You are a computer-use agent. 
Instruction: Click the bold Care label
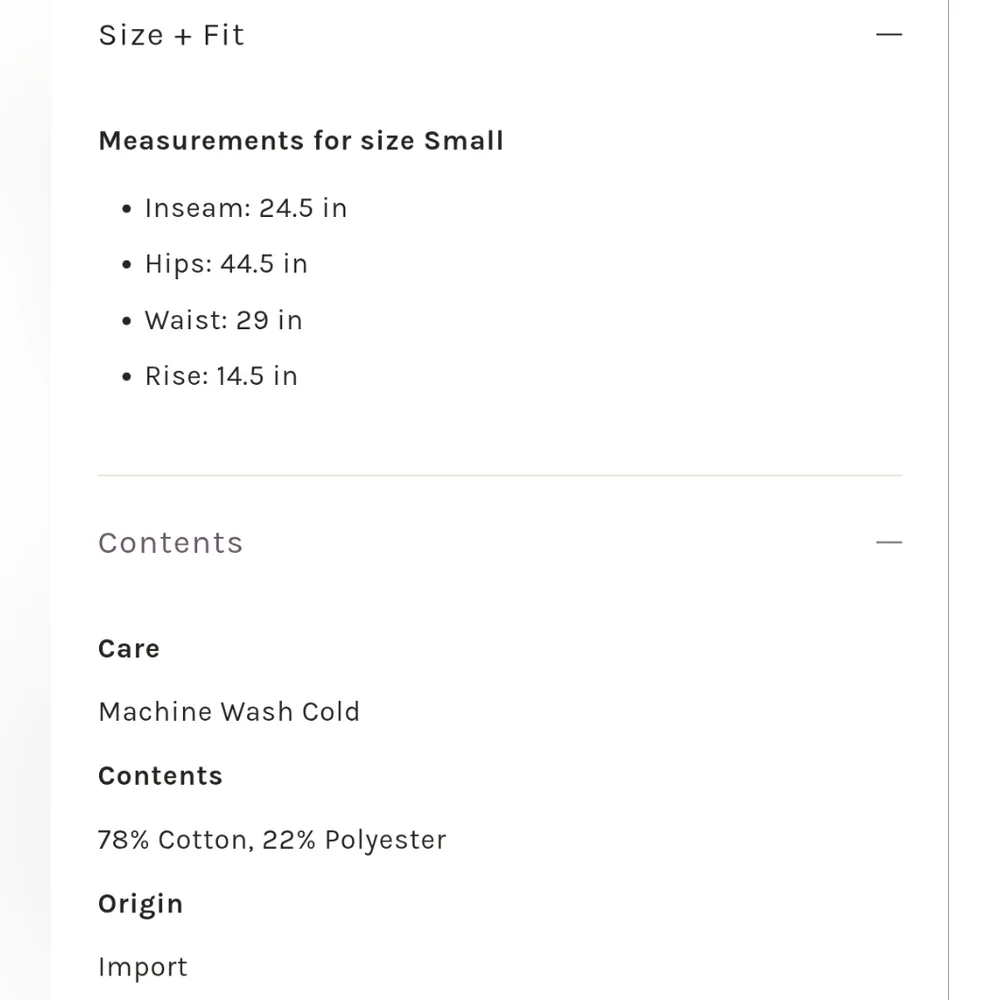coord(129,649)
